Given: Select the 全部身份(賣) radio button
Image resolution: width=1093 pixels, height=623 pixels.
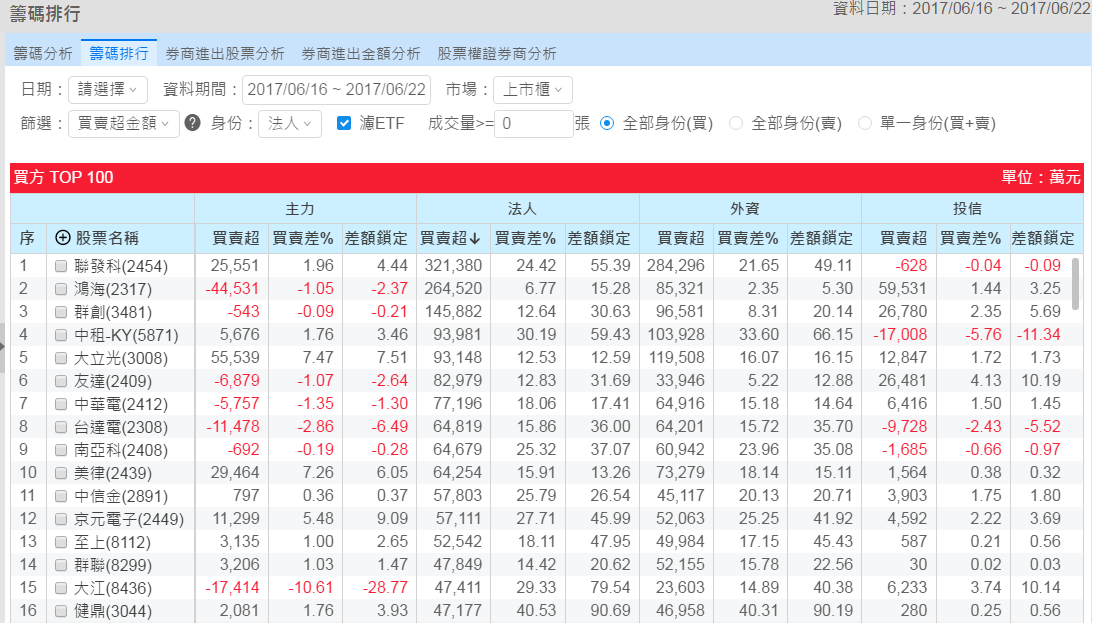Looking at the screenshot, I should coord(736,123).
